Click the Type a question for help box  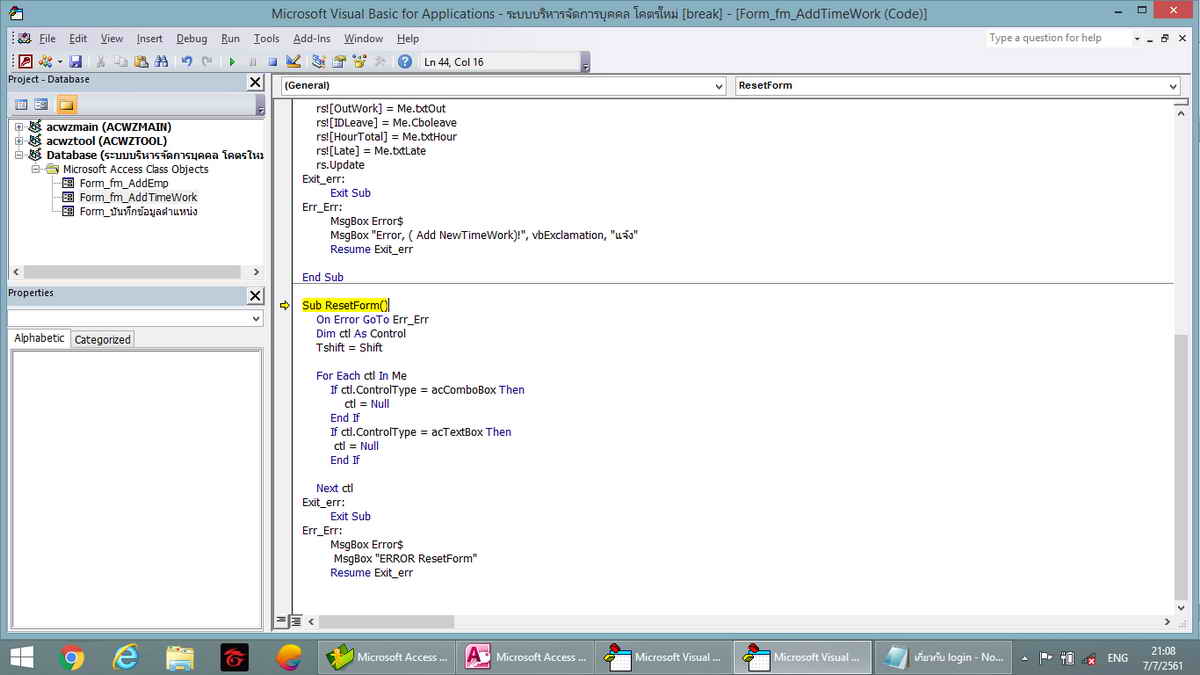(x=1058, y=38)
